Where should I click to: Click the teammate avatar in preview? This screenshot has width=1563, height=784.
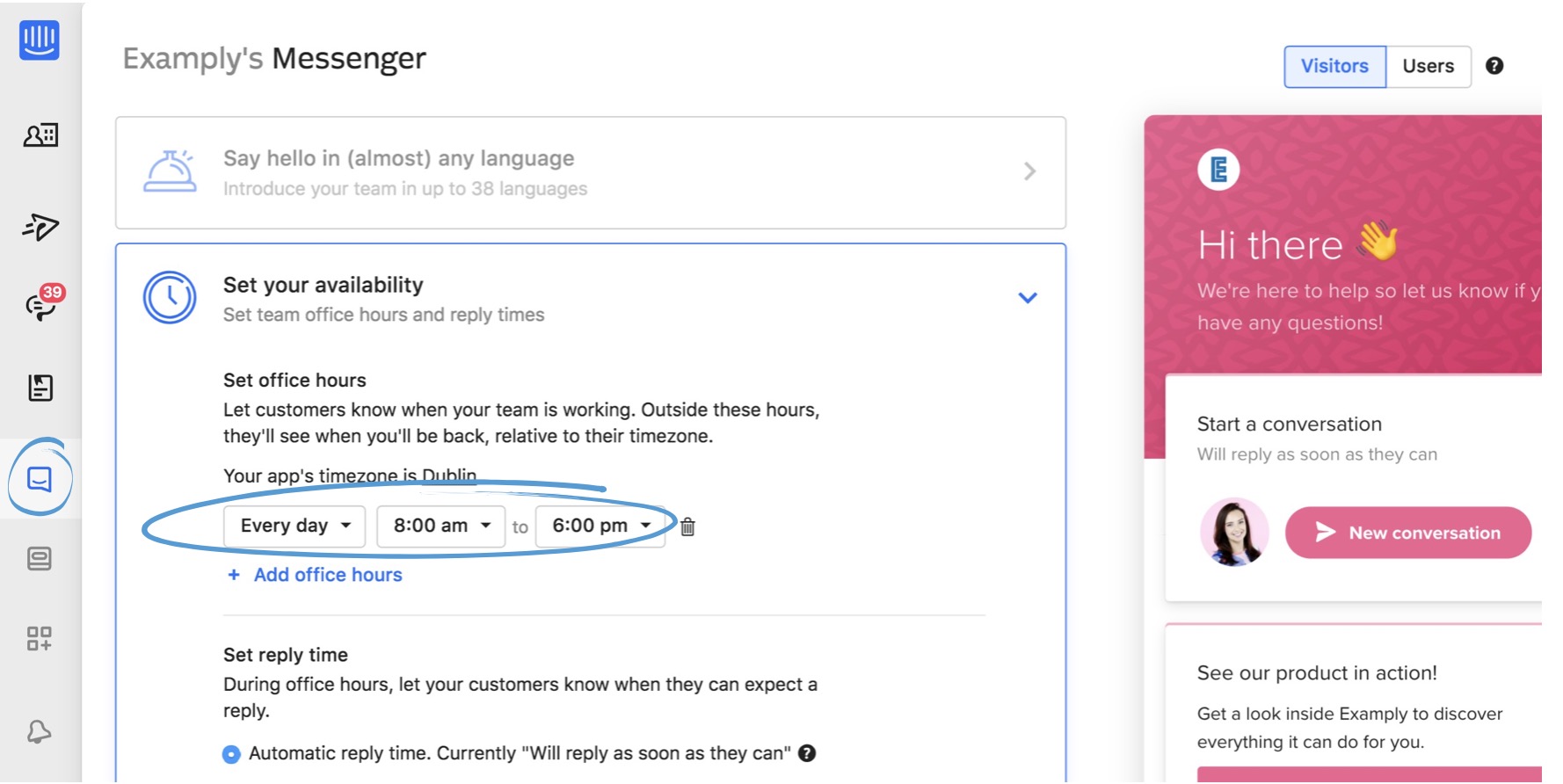coord(1234,532)
